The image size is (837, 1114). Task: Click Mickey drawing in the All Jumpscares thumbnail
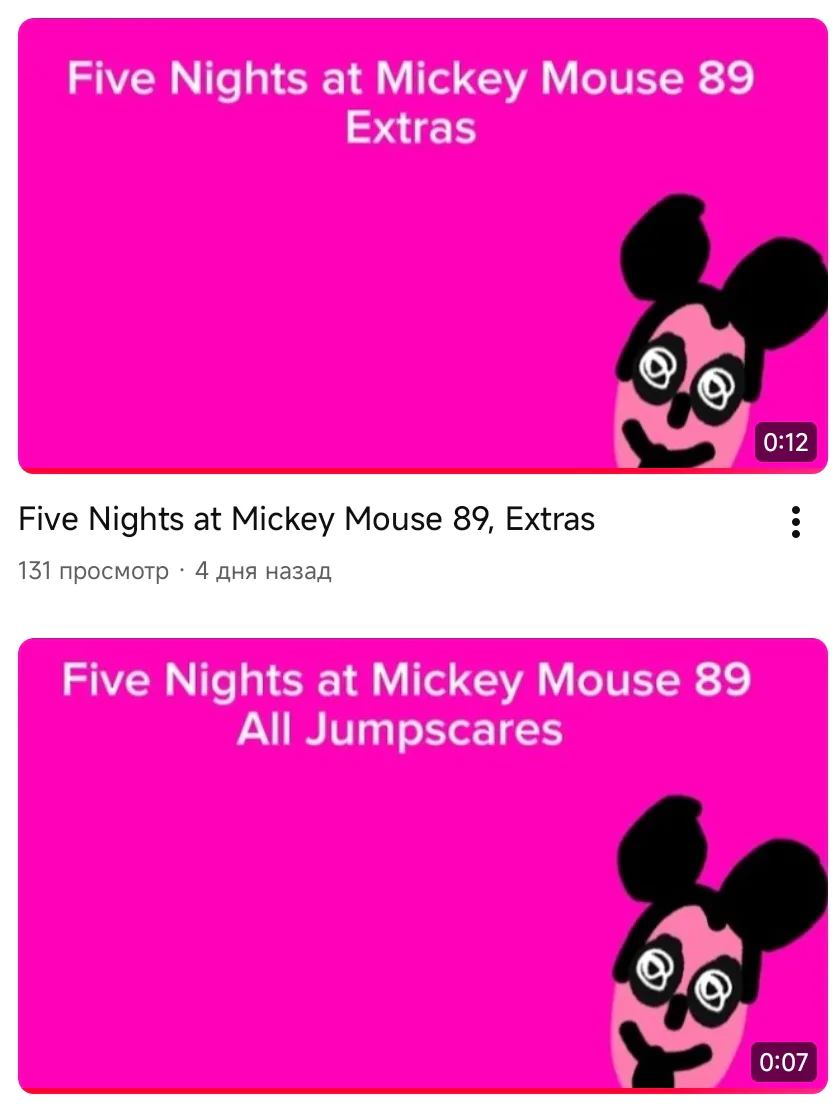click(x=719, y=943)
